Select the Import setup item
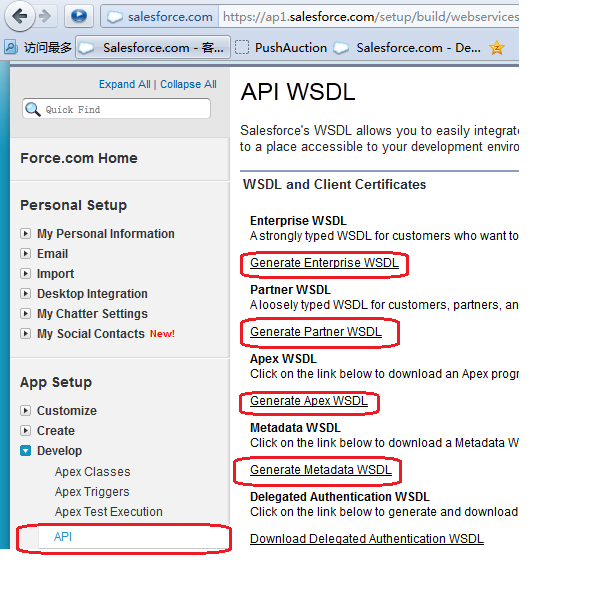This screenshot has height=591, width=590. [x=55, y=274]
